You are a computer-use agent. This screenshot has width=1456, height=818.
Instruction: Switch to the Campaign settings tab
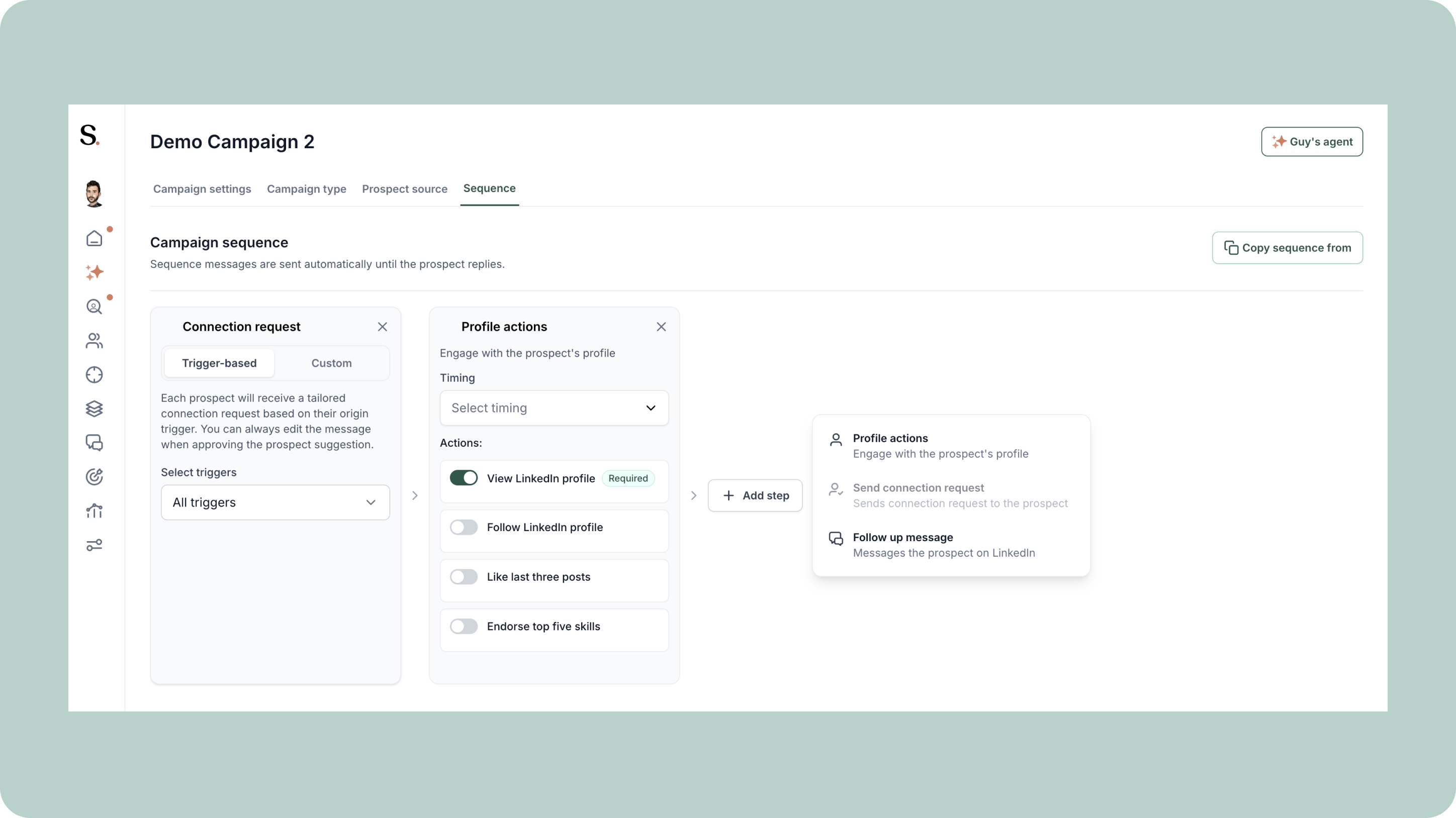click(202, 189)
